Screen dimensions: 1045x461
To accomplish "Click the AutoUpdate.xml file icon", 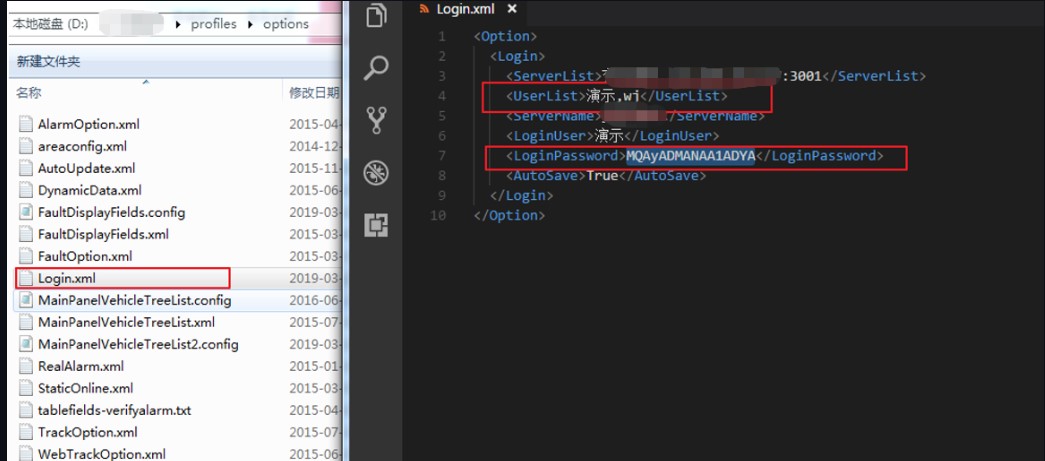I will pyautogui.click(x=26, y=169).
